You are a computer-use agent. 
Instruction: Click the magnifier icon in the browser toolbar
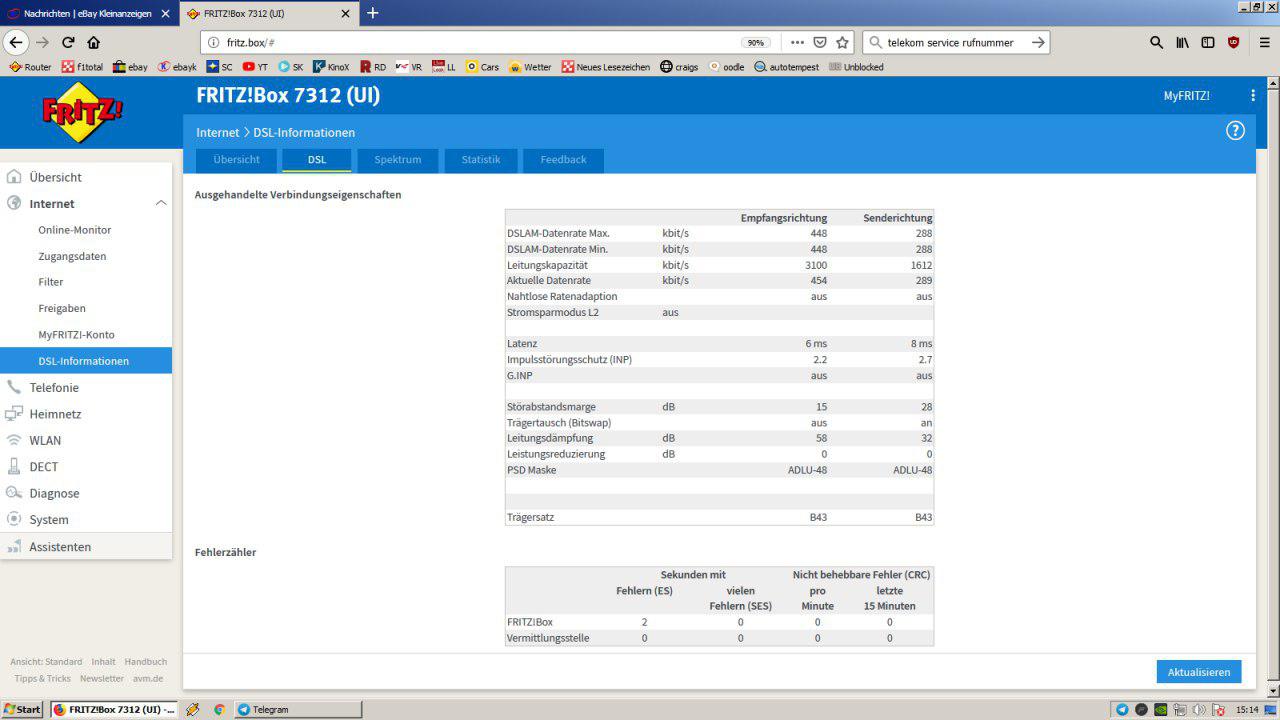(1156, 42)
